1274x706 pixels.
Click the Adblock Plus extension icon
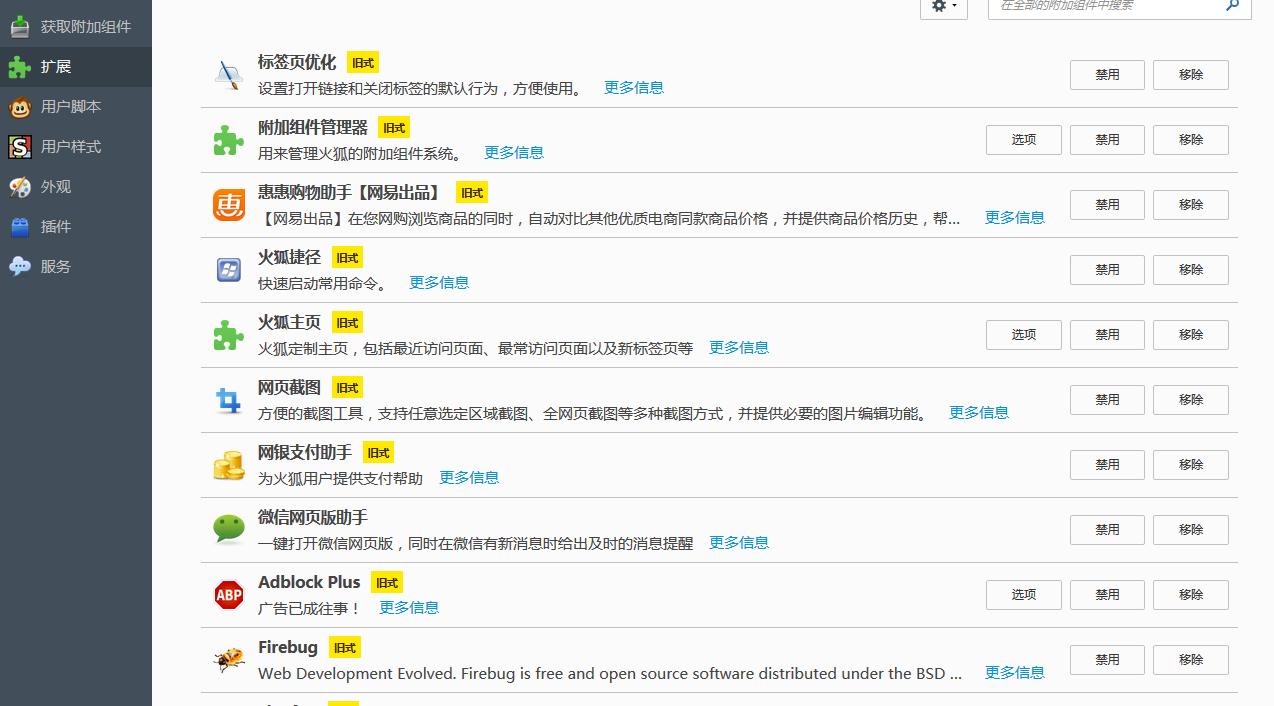228,593
